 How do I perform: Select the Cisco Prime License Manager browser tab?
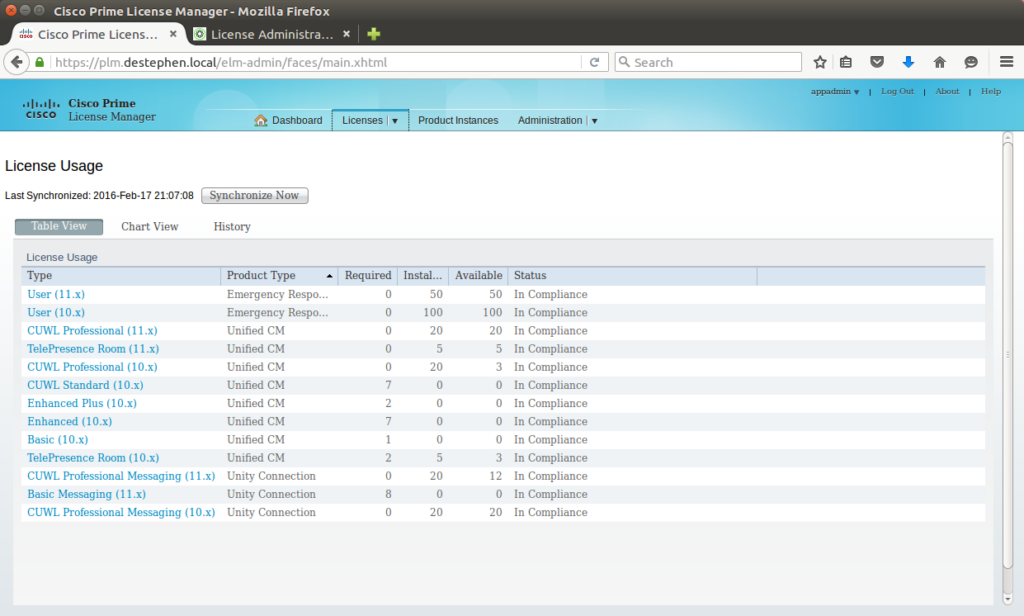click(98, 34)
